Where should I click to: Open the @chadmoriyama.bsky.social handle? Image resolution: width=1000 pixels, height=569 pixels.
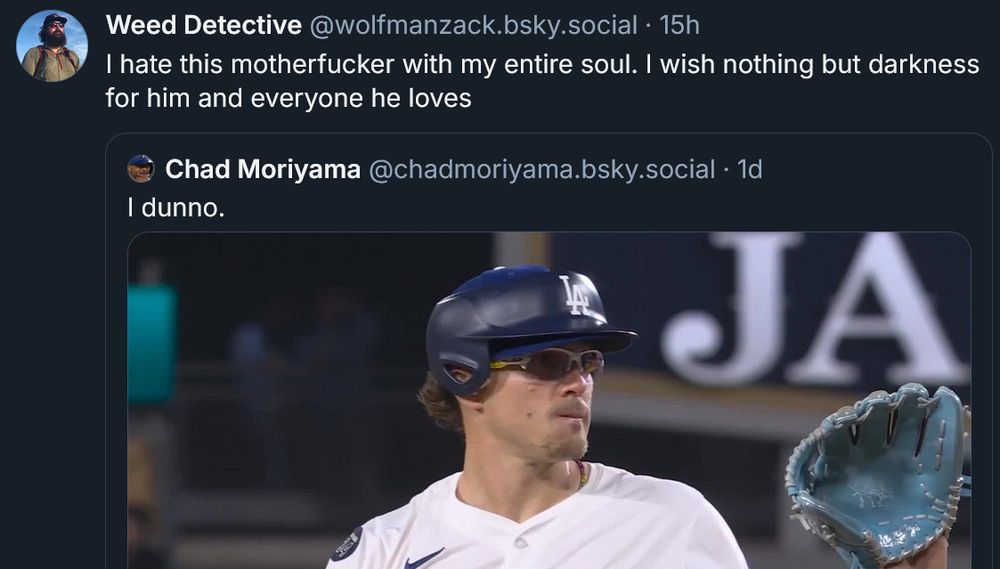[x=542, y=170]
